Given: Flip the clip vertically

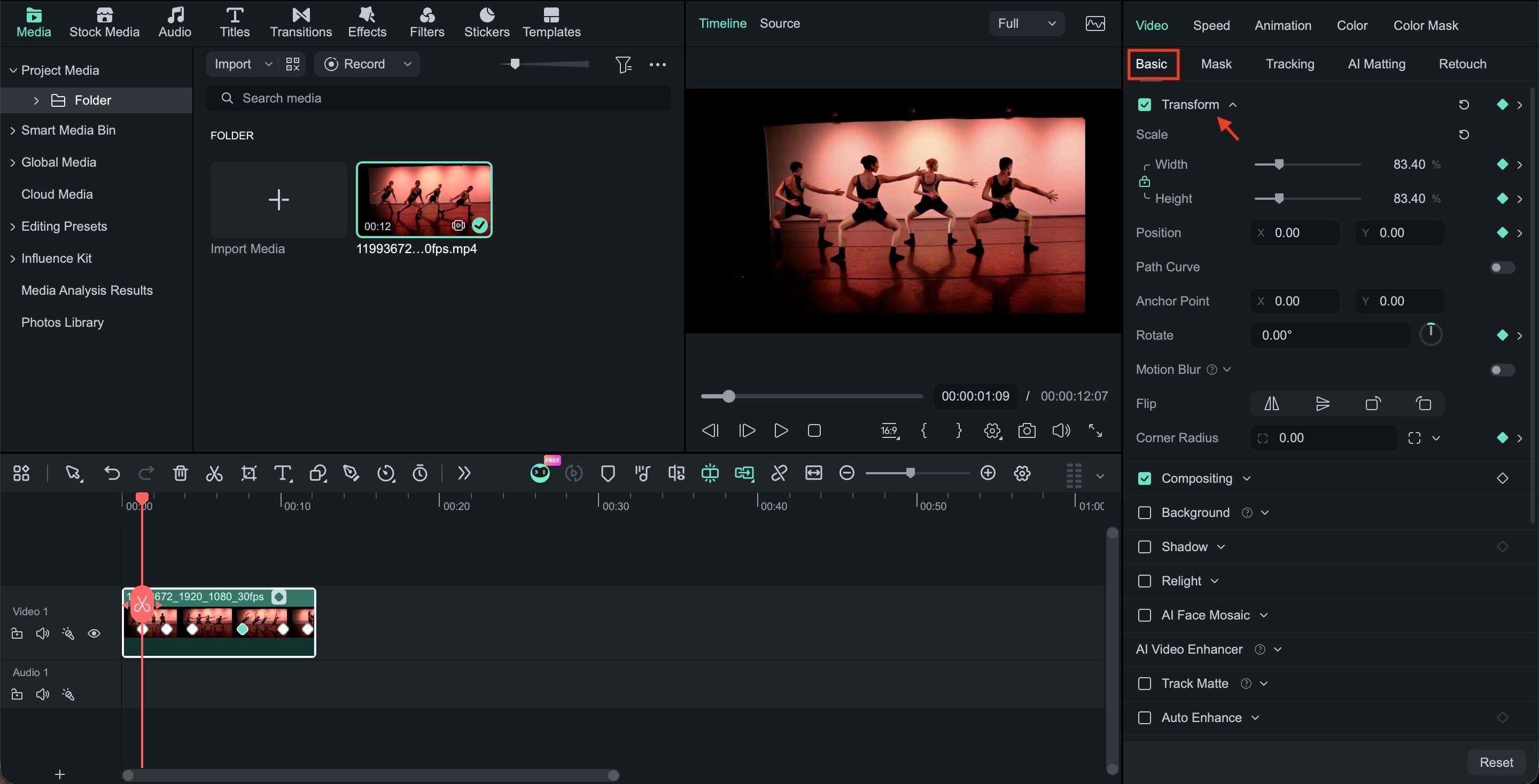Looking at the screenshot, I should [1322, 404].
